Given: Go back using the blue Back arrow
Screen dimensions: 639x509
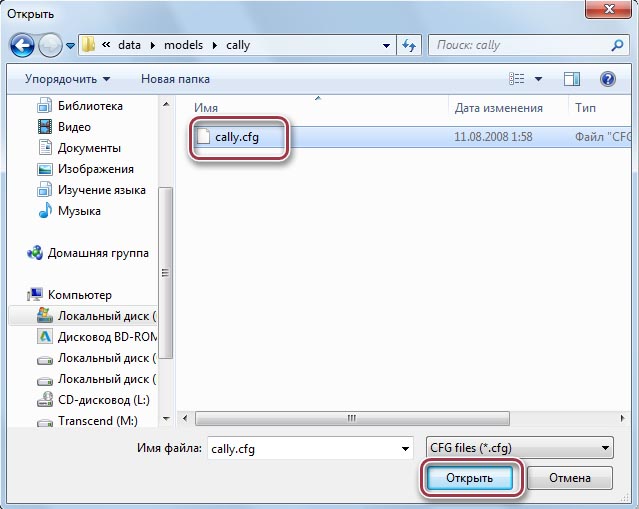Looking at the screenshot, I should (x=22, y=45).
